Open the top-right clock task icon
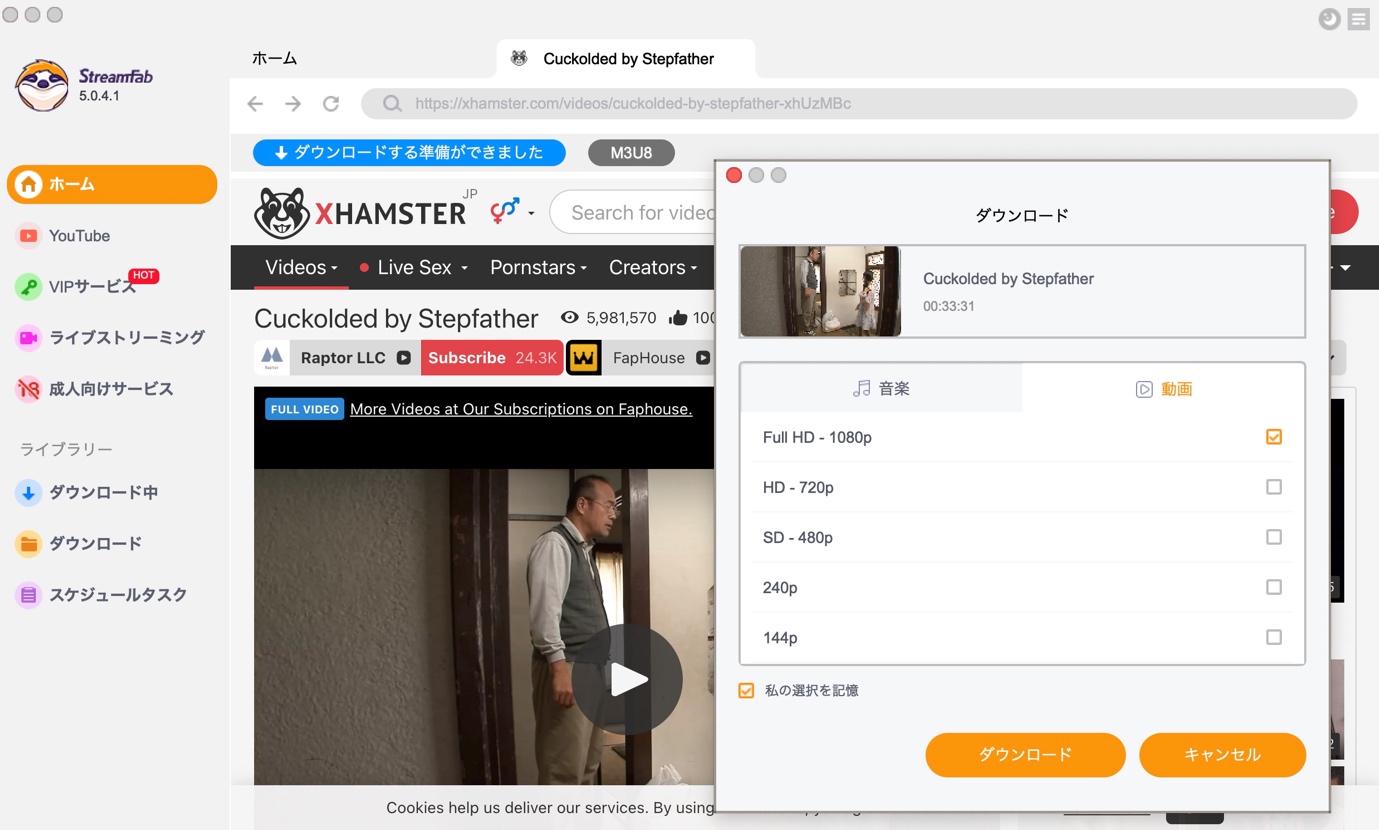Image resolution: width=1379 pixels, height=830 pixels. 1329,18
